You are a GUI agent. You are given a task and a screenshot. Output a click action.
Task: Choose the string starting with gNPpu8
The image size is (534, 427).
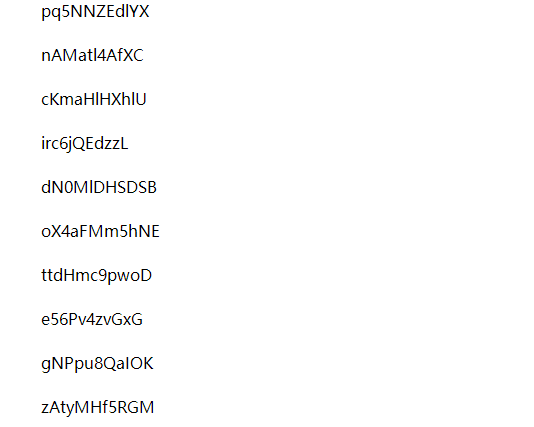(97, 364)
